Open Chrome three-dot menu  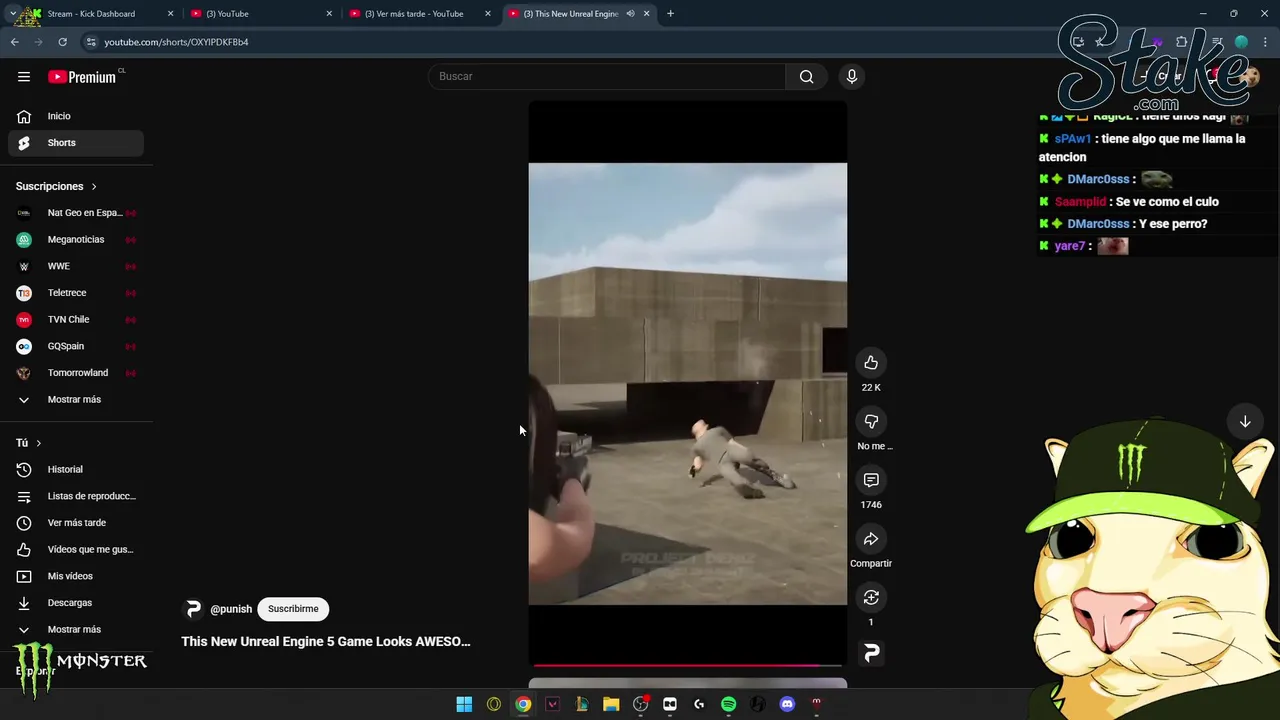tap(1264, 42)
